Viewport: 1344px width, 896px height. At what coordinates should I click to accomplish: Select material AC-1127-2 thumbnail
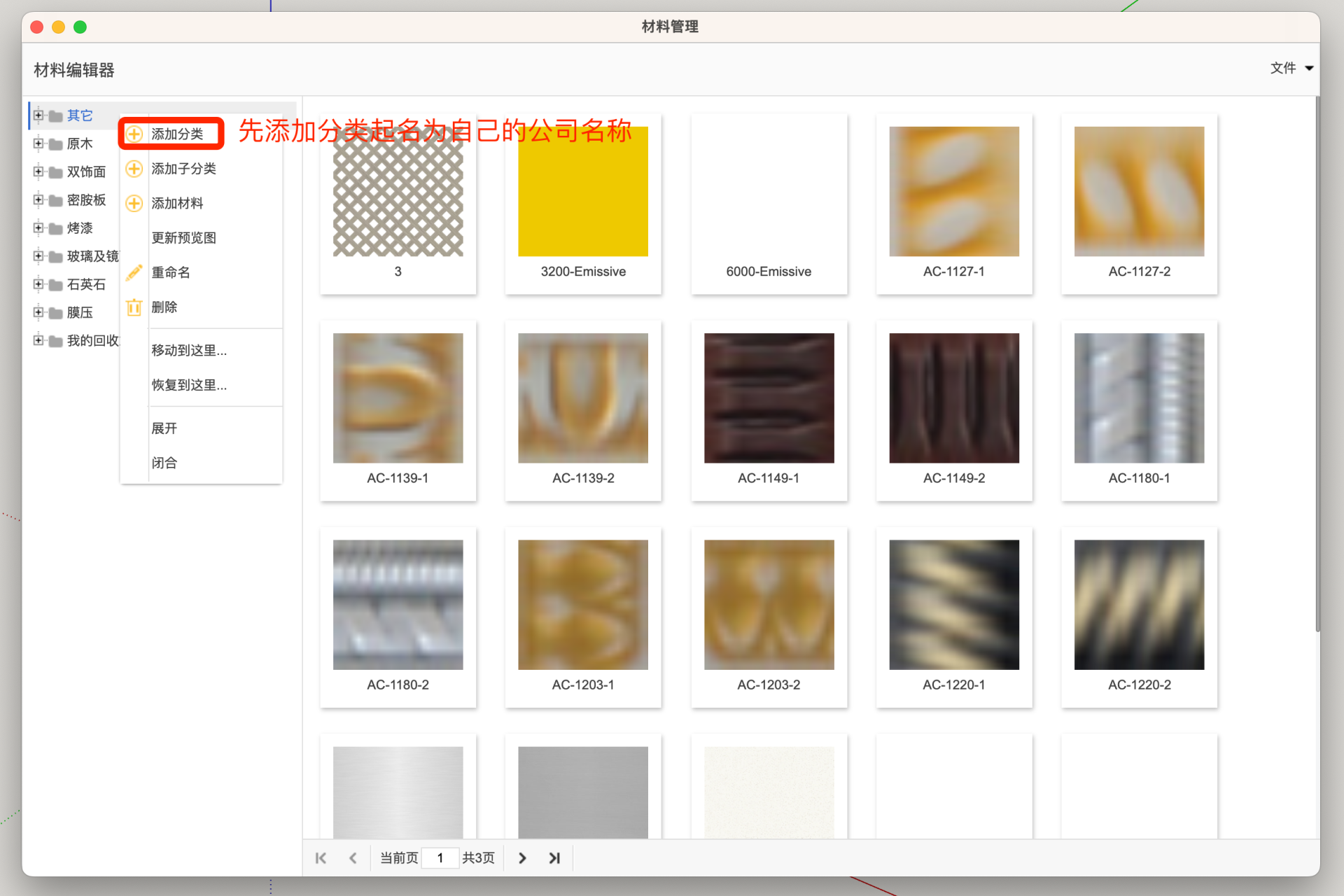click(1140, 191)
